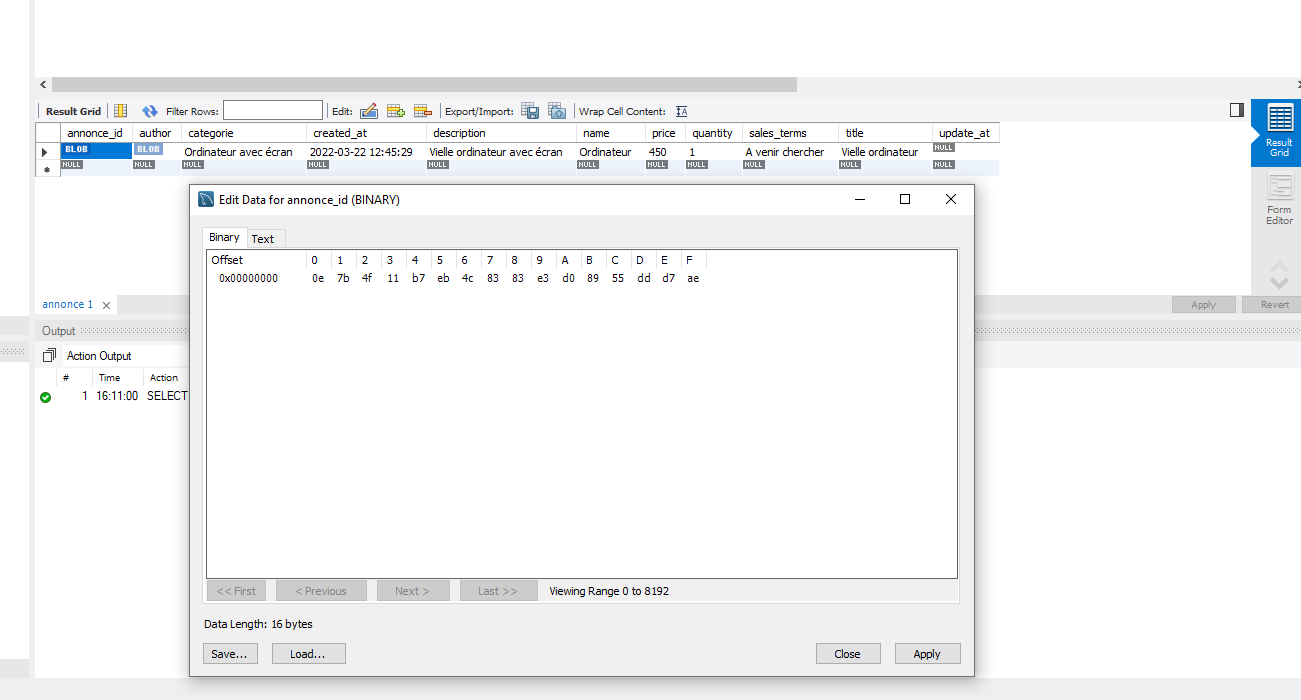Click the green success status icon
1301x700 pixels.
[x=45, y=397]
